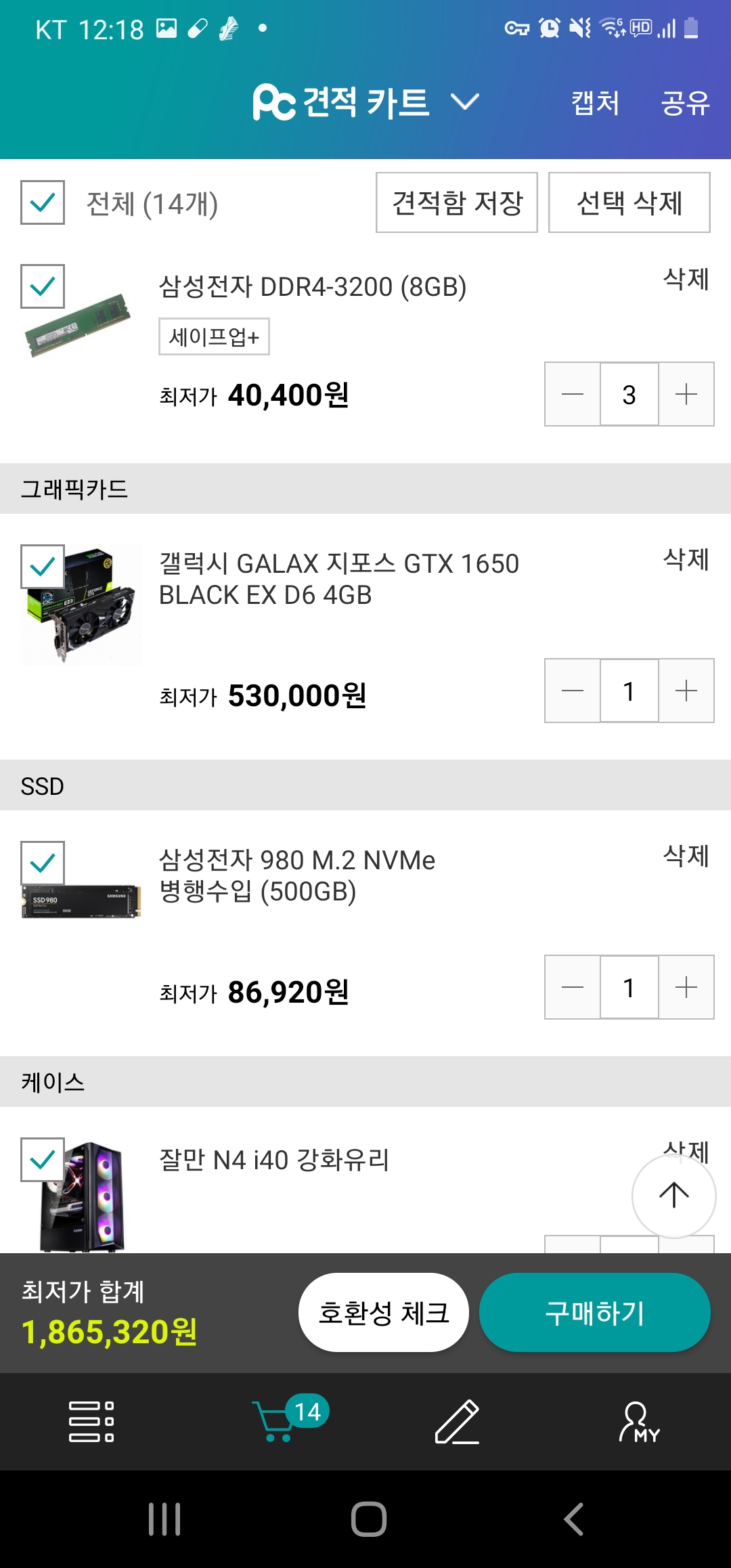Delete the GALAX GTX 1650 item via 삭제

pyautogui.click(x=686, y=560)
